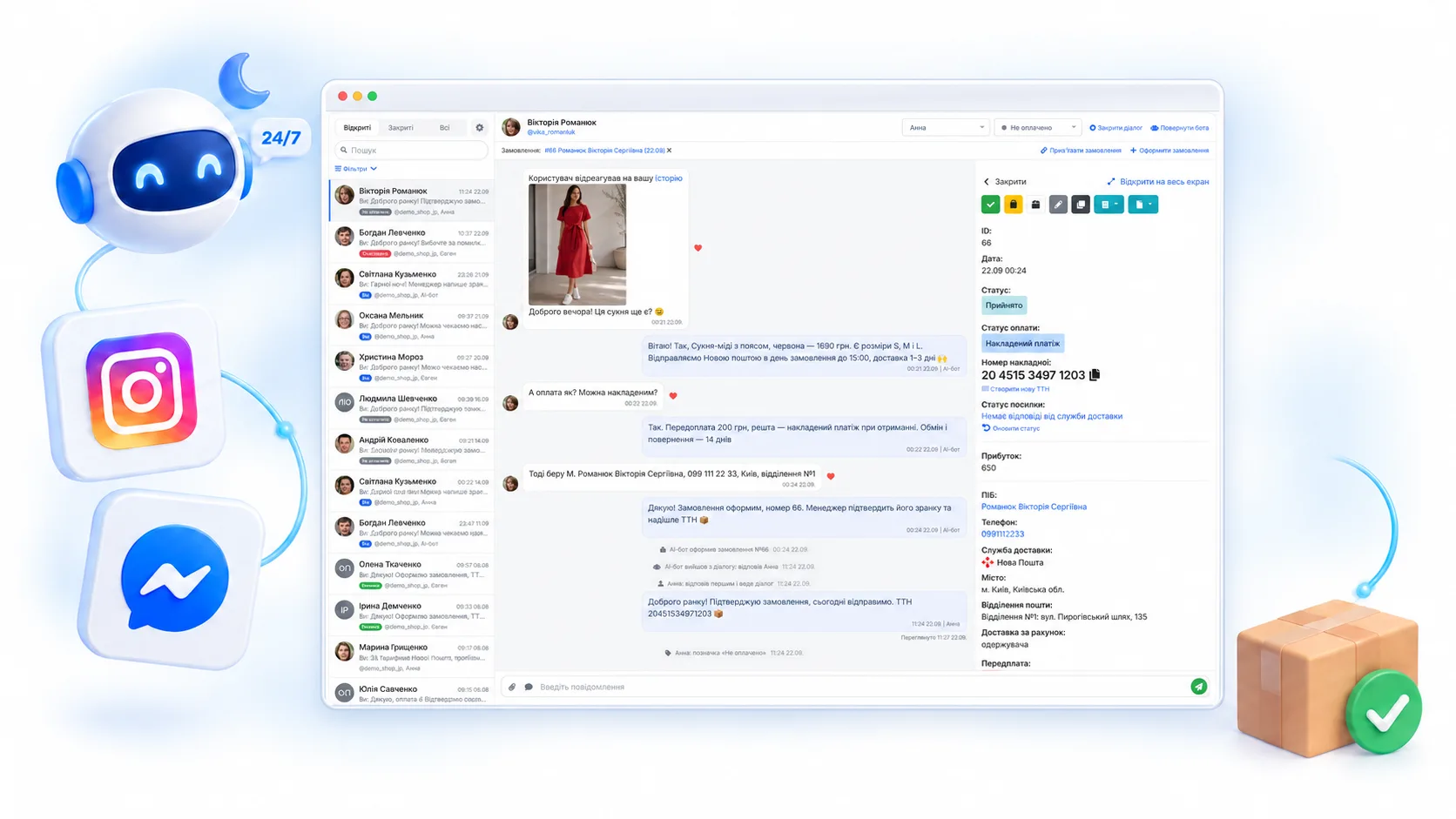Viewport: 1456px width, 819px height.
Task: Open the red dress photo thumbnail
Action: click(x=577, y=245)
